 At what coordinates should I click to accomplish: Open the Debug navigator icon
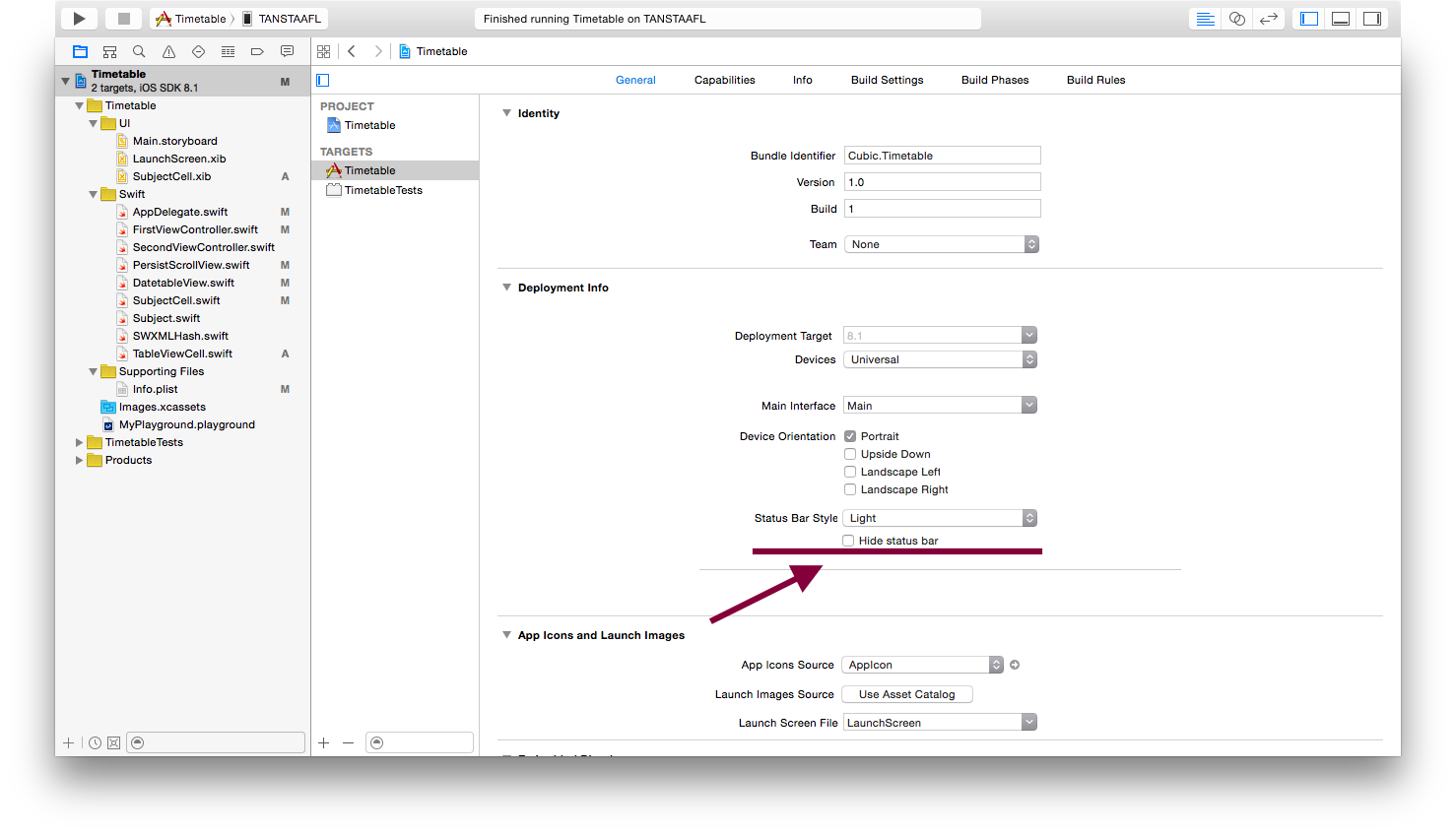click(228, 51)
